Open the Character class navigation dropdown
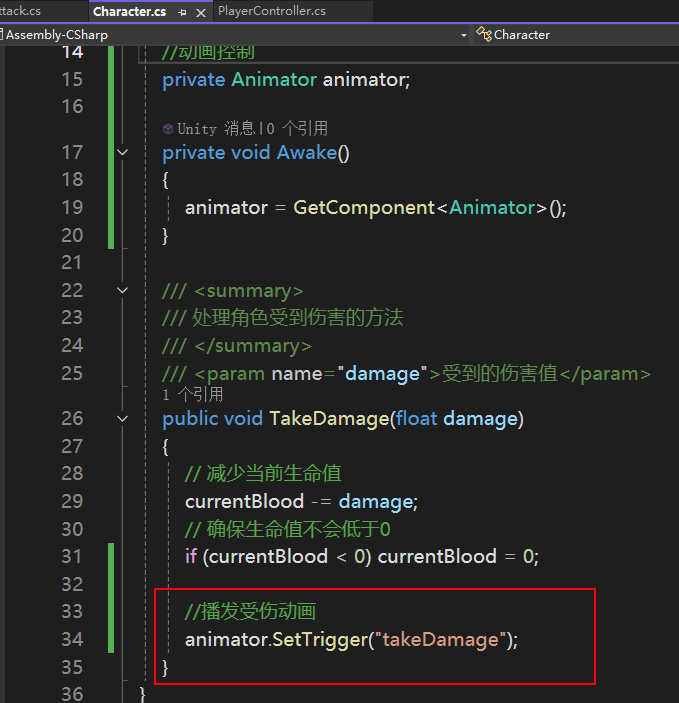This screenshot has width=679, height=703. pyautogui.click(x=576, y=35)
